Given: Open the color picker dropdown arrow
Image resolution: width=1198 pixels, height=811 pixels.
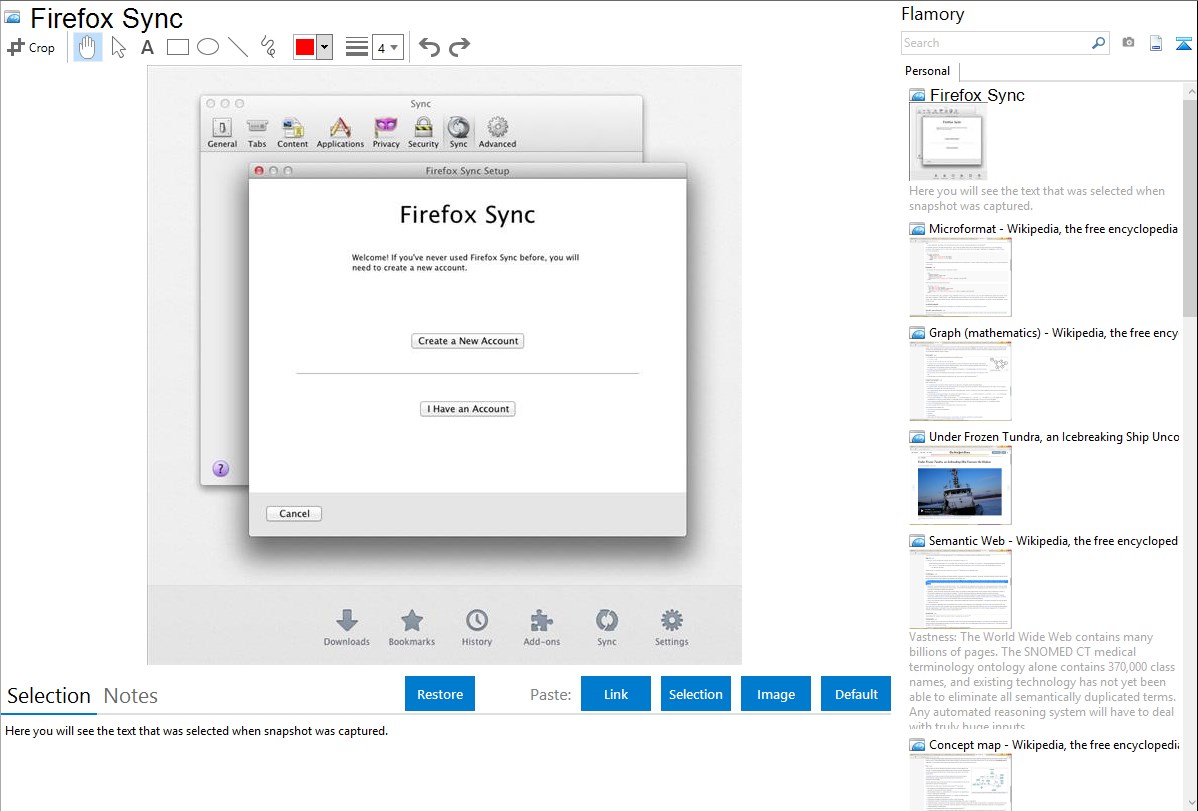Looking at the screenshot, I should tap(325, 47).
